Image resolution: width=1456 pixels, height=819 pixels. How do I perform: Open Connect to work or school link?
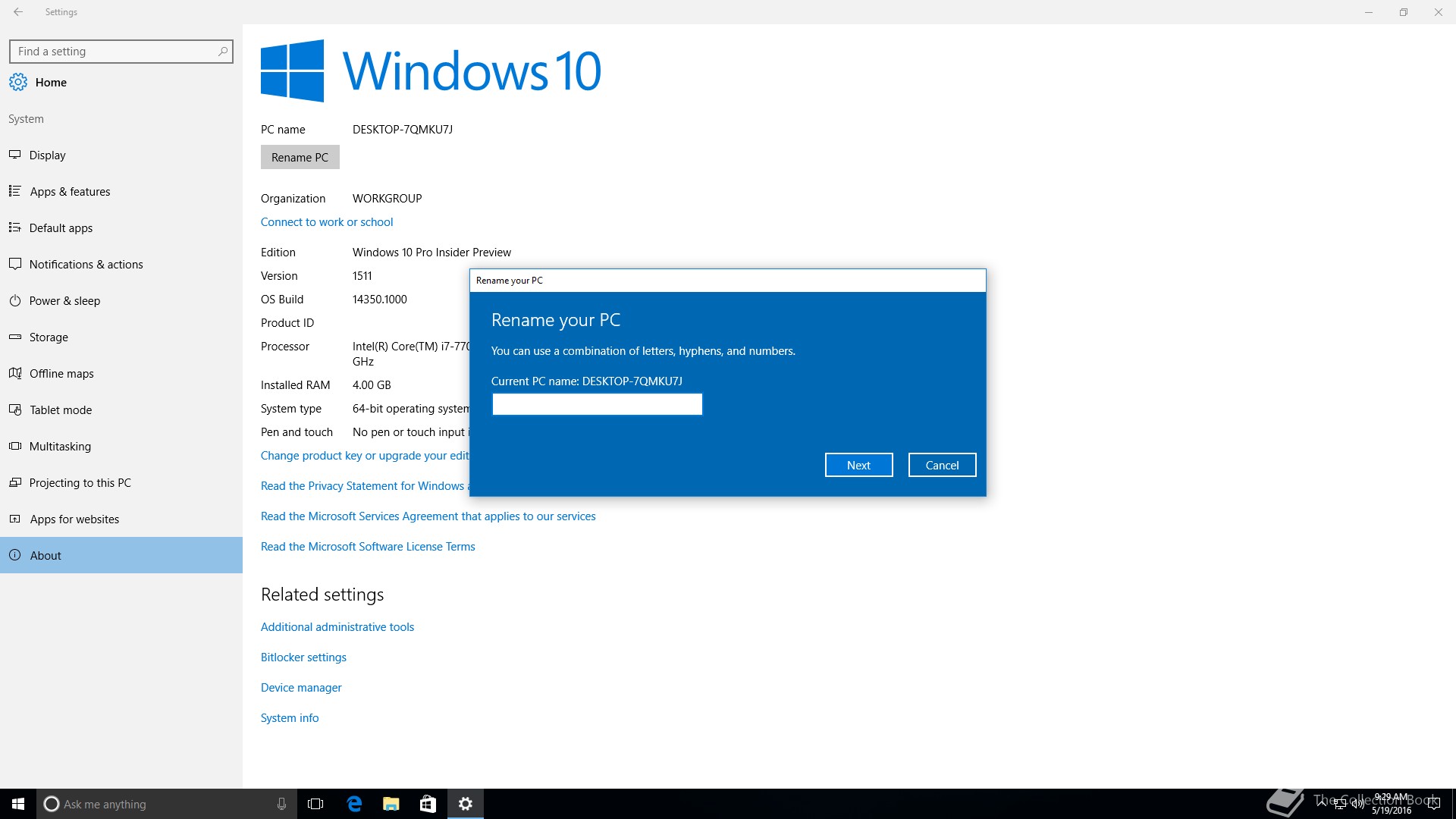tap(327, 222)
